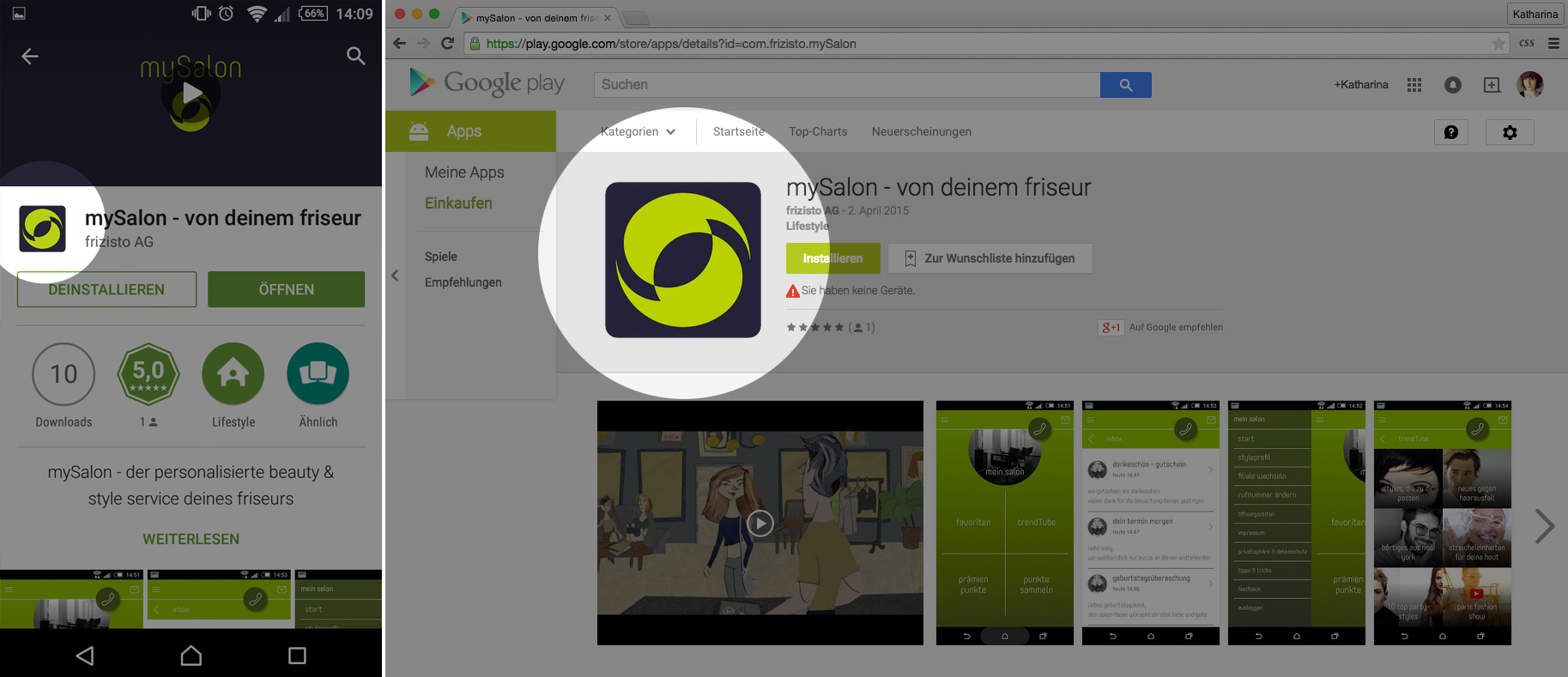Open the side menu screenshot thumbnail
This screenshot has height=677, width=1568.
click(x=1296, y=523)
